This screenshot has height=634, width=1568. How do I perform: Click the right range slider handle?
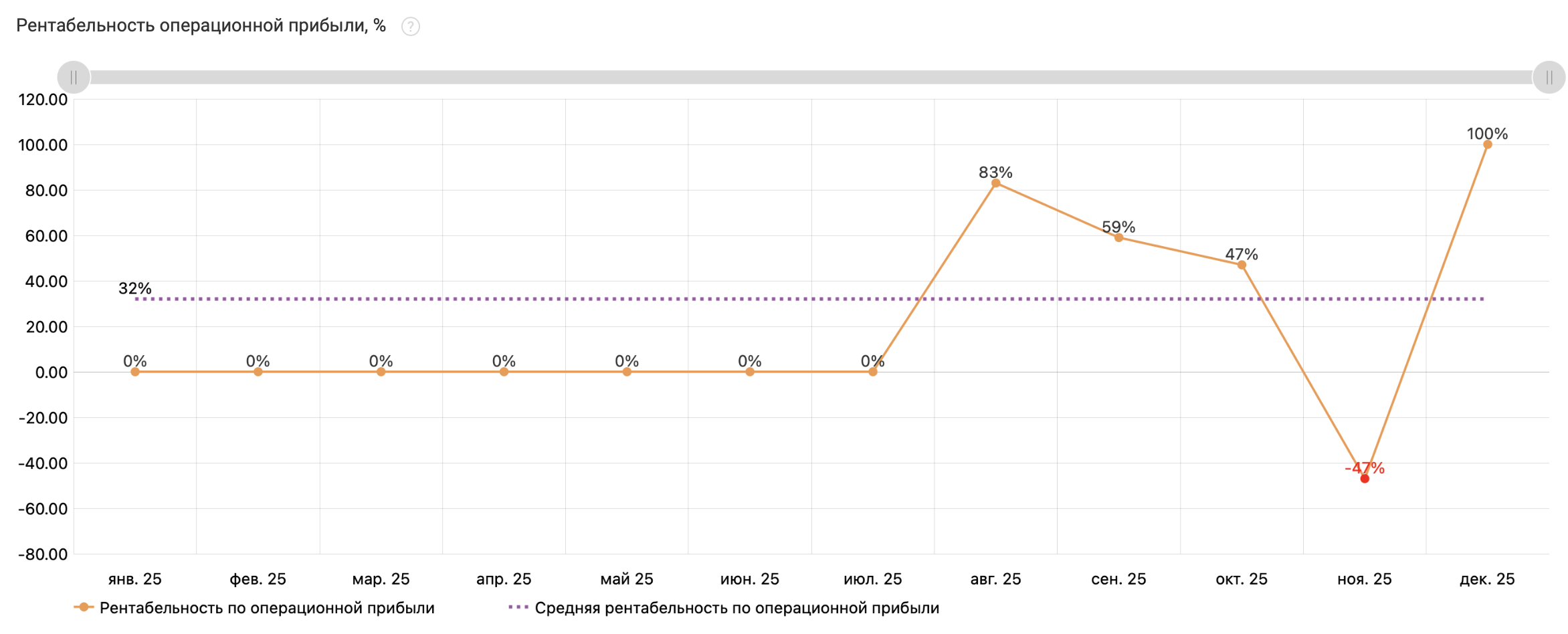coord(1549,78)
